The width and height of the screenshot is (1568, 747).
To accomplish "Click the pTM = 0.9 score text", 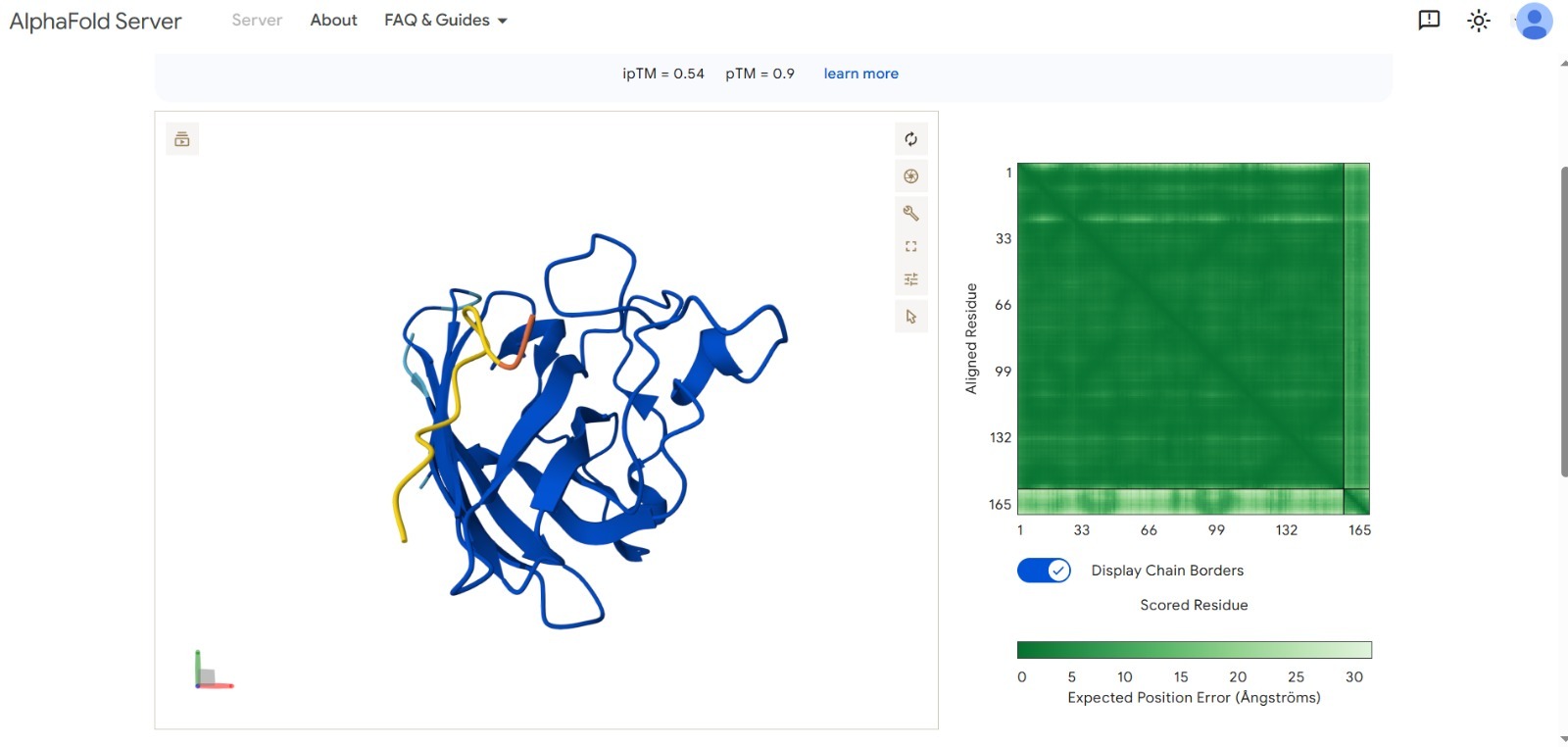I will [759, 74].
